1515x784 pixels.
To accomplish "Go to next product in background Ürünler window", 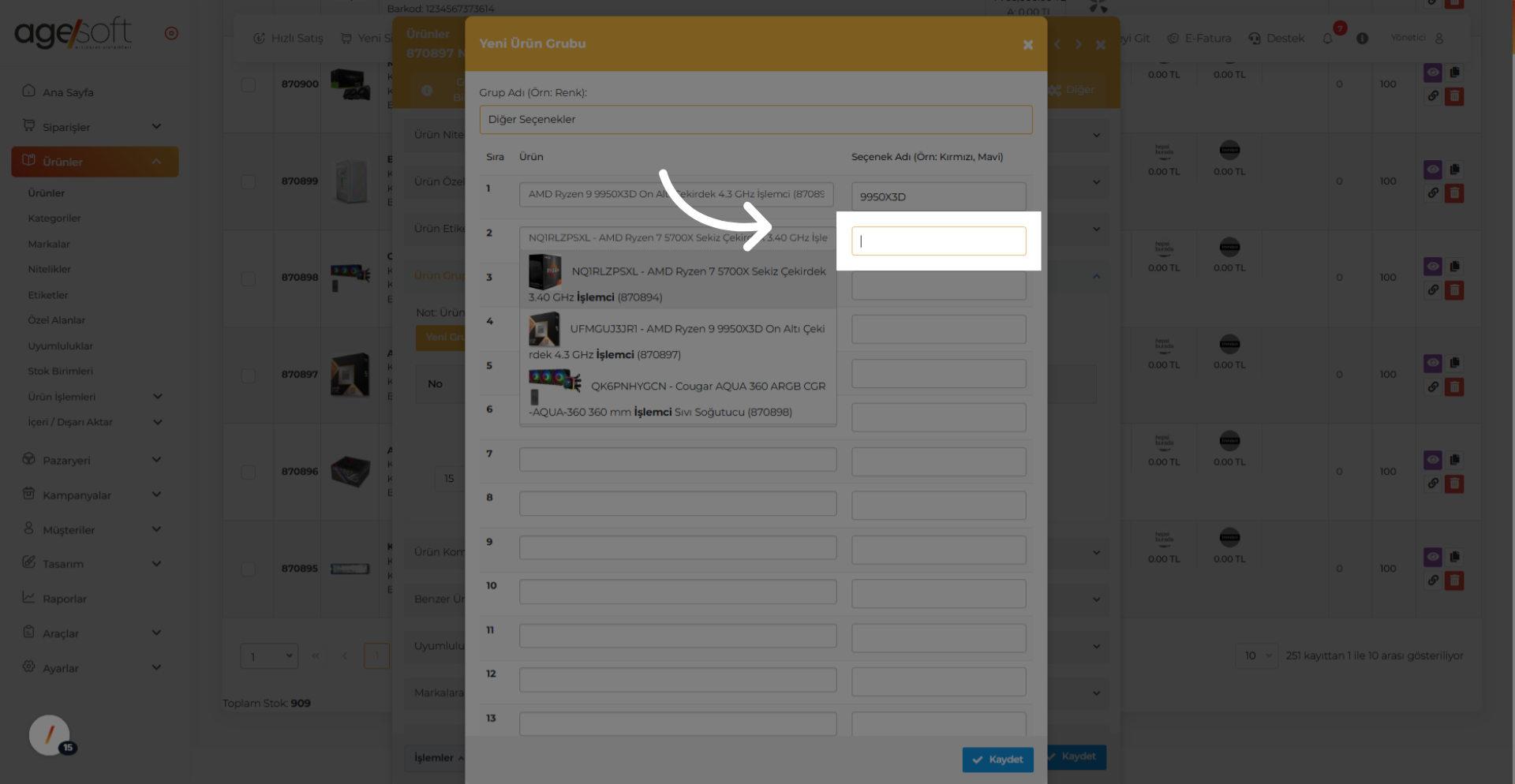I will (1078, 45).
